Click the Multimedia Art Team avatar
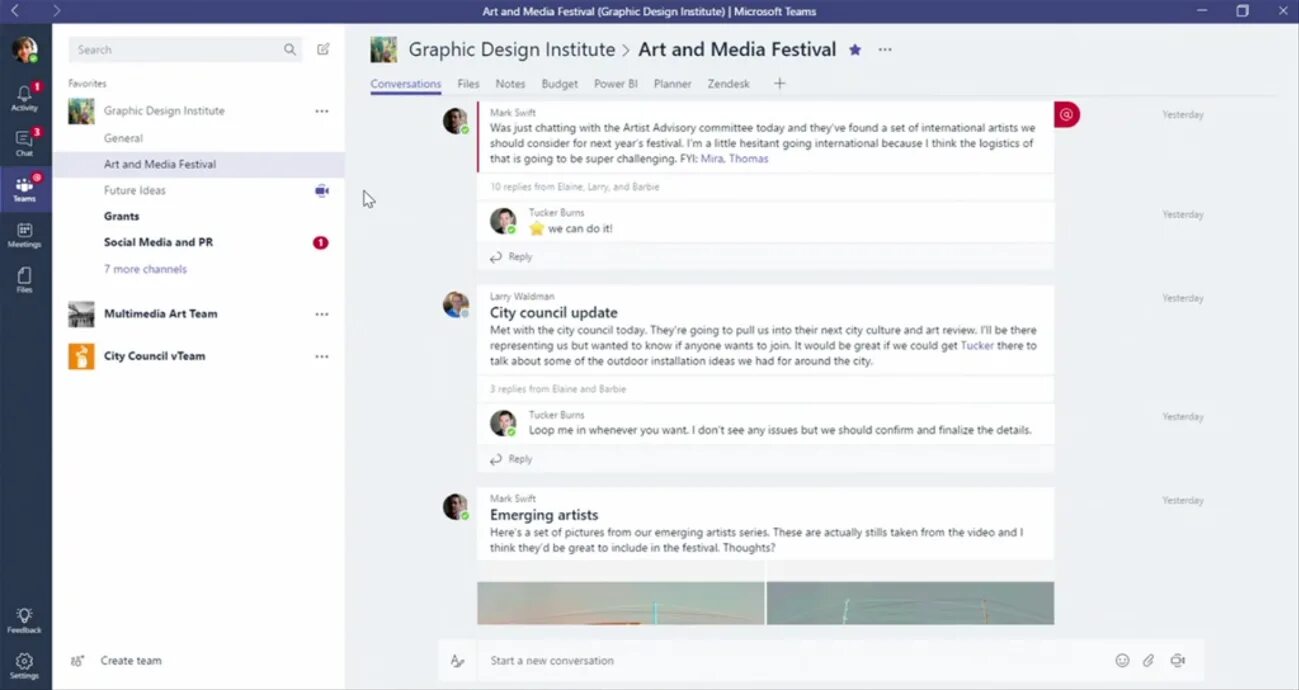1299x690 pixels. (81, 314)
